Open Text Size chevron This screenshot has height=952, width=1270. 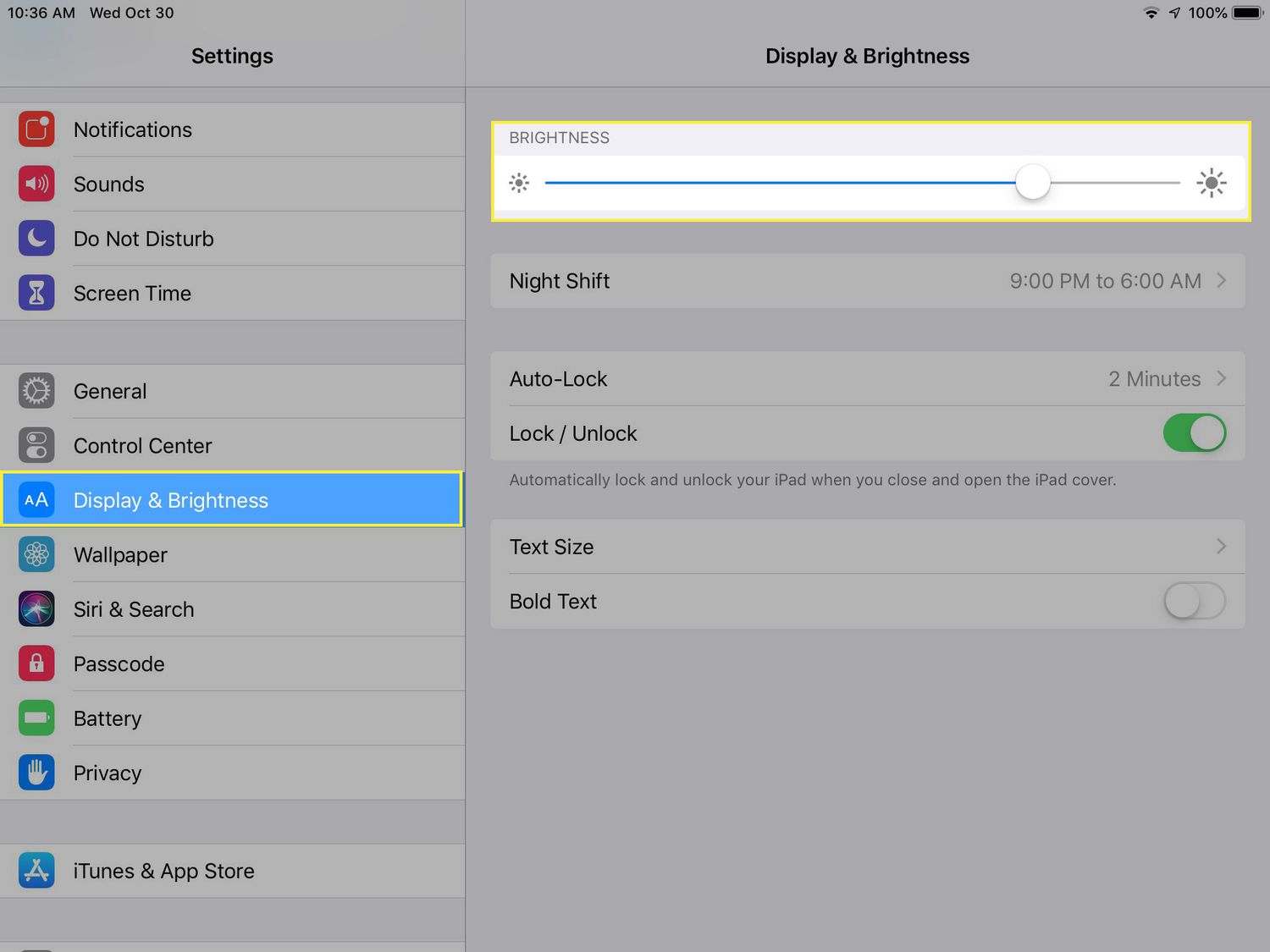[x=1221, y=547]
